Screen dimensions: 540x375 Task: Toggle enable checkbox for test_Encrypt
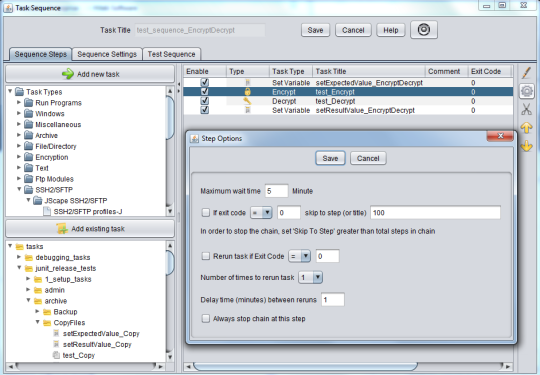[205, 92]
